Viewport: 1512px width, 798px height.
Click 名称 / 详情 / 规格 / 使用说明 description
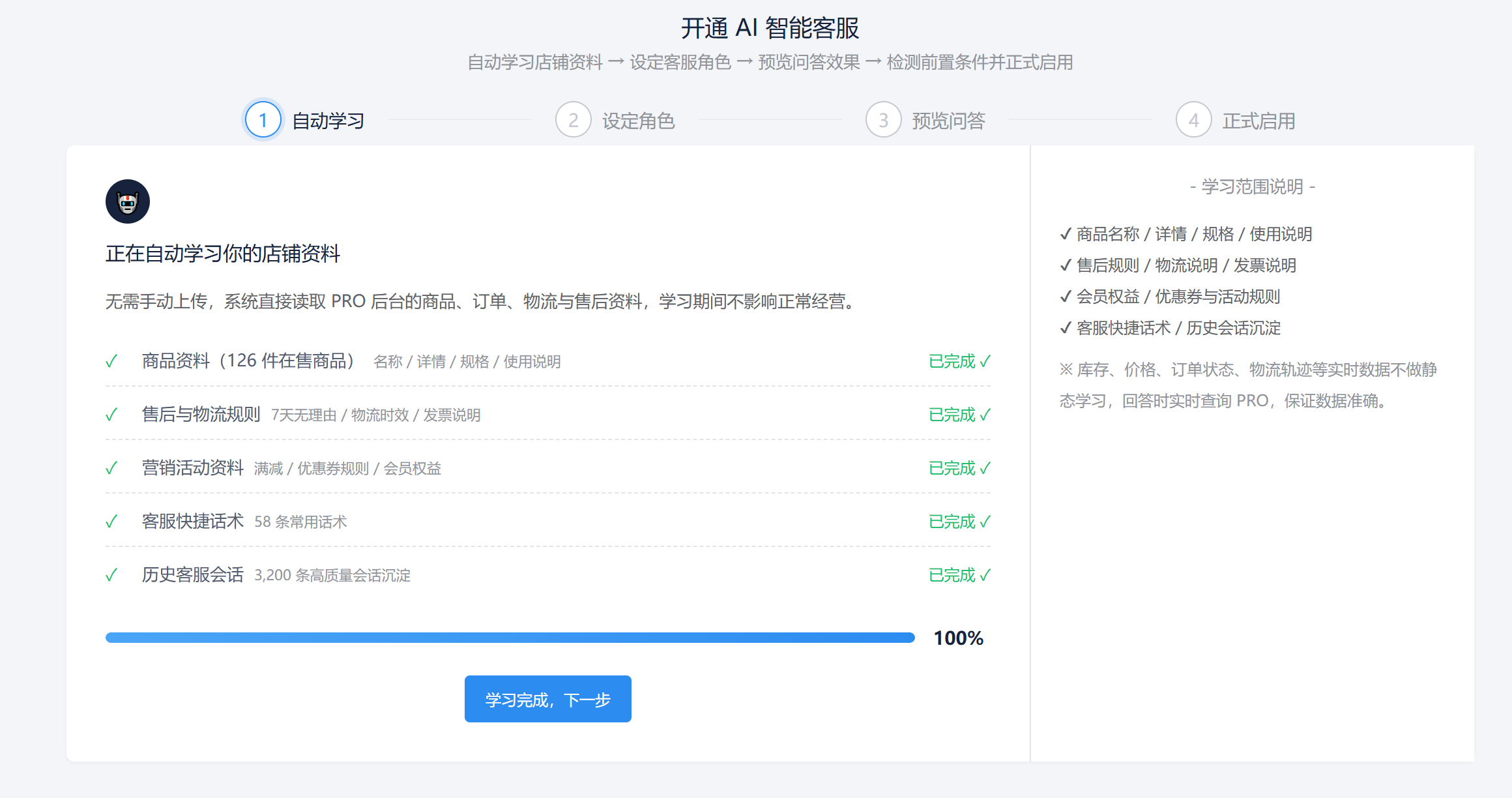[x=467, y=362]
